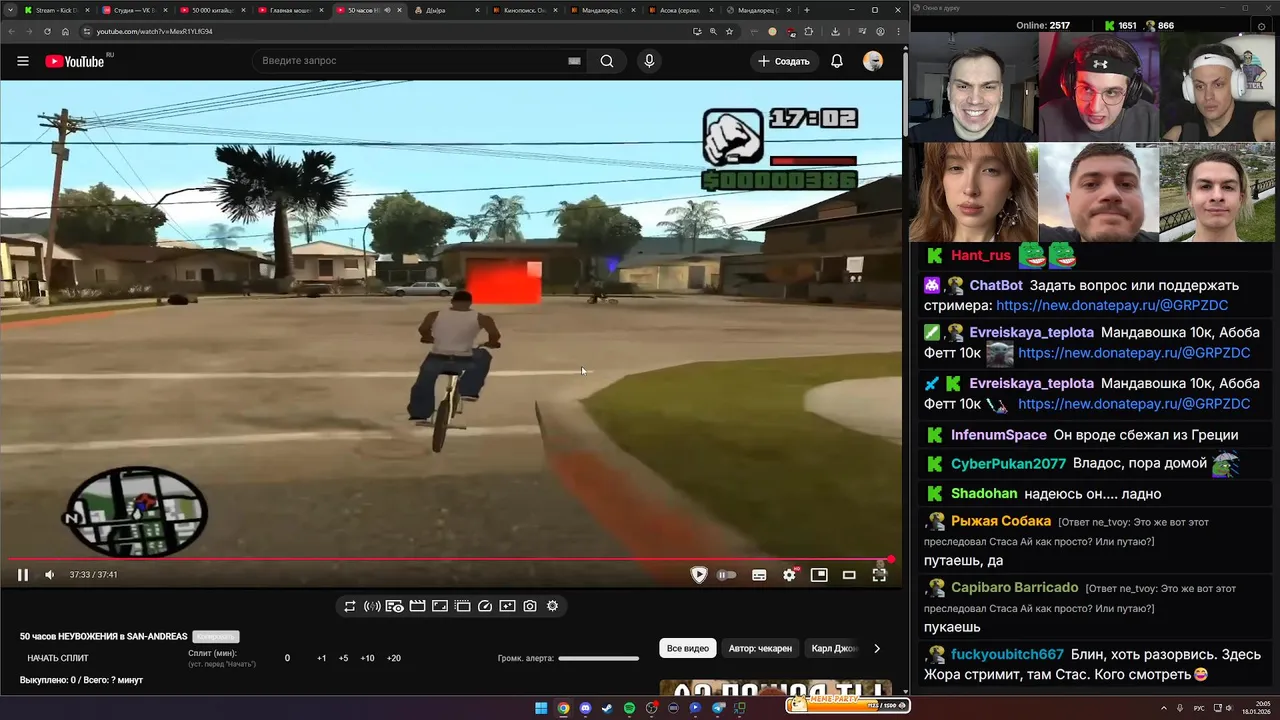Open the on-screen keyboard in search box
The height and width of the screenshot is (720, 1280).
point(574,61)
